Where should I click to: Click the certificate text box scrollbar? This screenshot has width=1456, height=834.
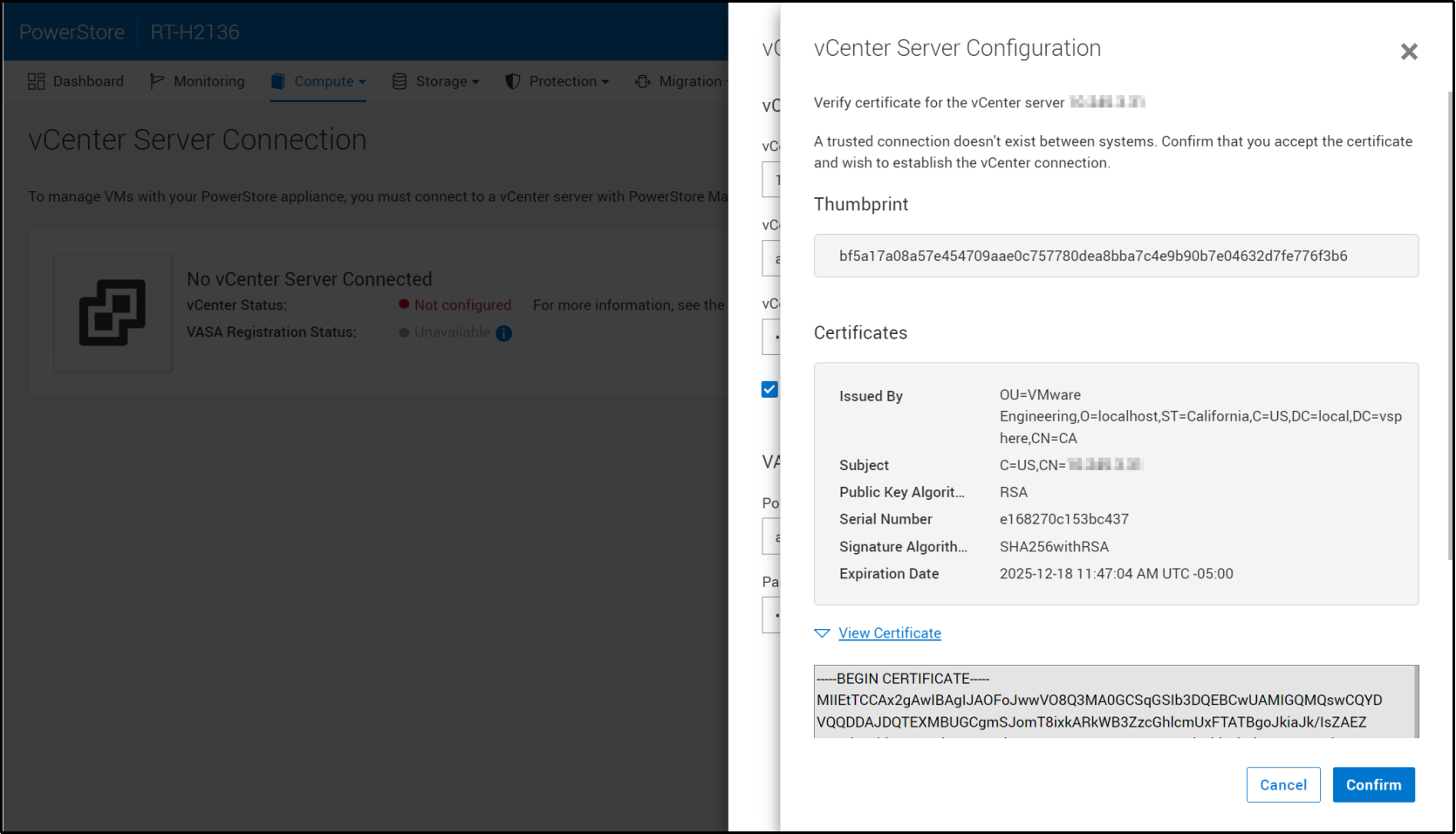(x=1416, y=701)
